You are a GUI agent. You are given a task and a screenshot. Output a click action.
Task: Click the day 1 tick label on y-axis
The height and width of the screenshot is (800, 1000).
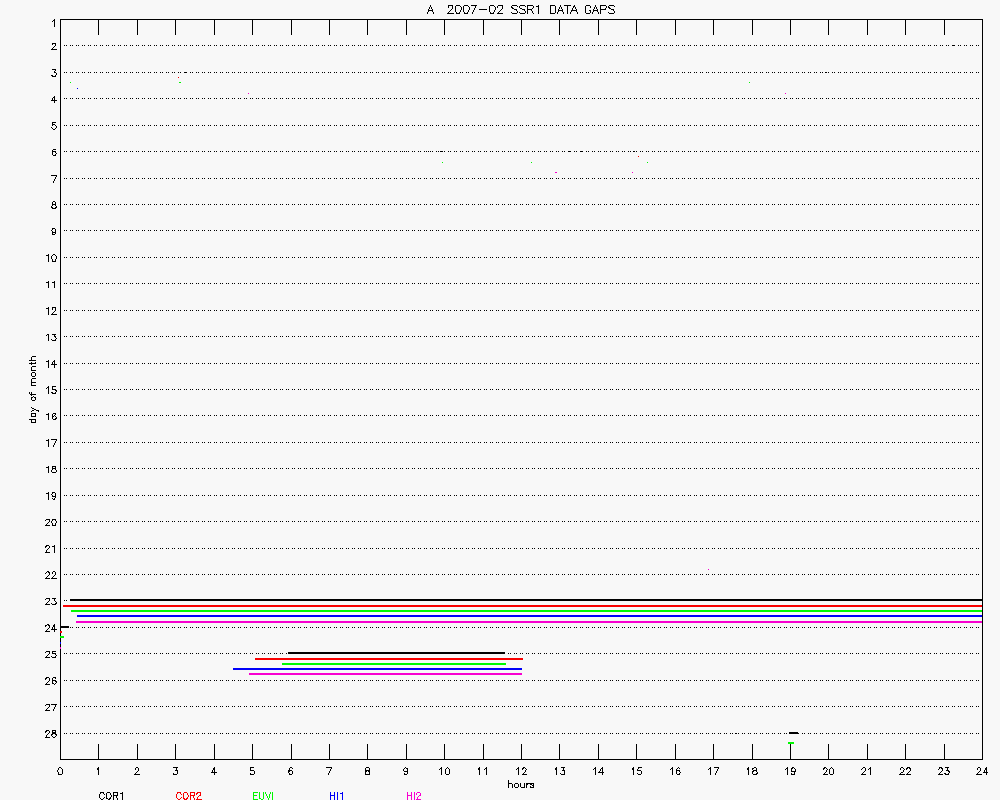(51, 20)
